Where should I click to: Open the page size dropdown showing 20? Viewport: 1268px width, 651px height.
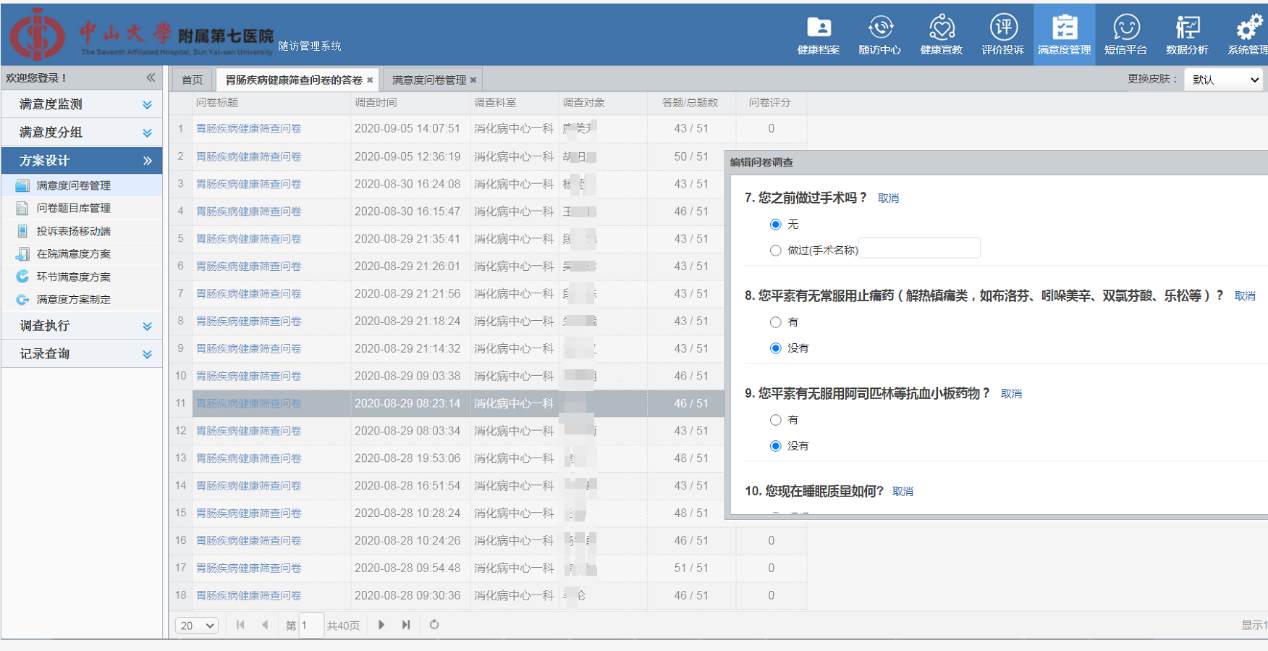click(197, 625)
